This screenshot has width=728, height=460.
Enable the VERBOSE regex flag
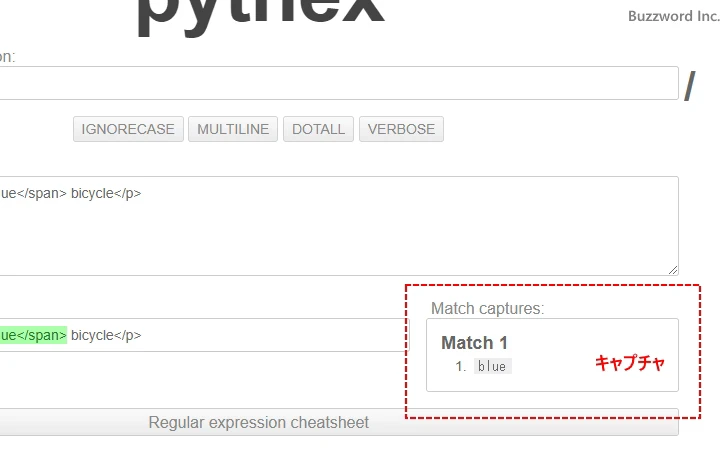coord(401,129)
